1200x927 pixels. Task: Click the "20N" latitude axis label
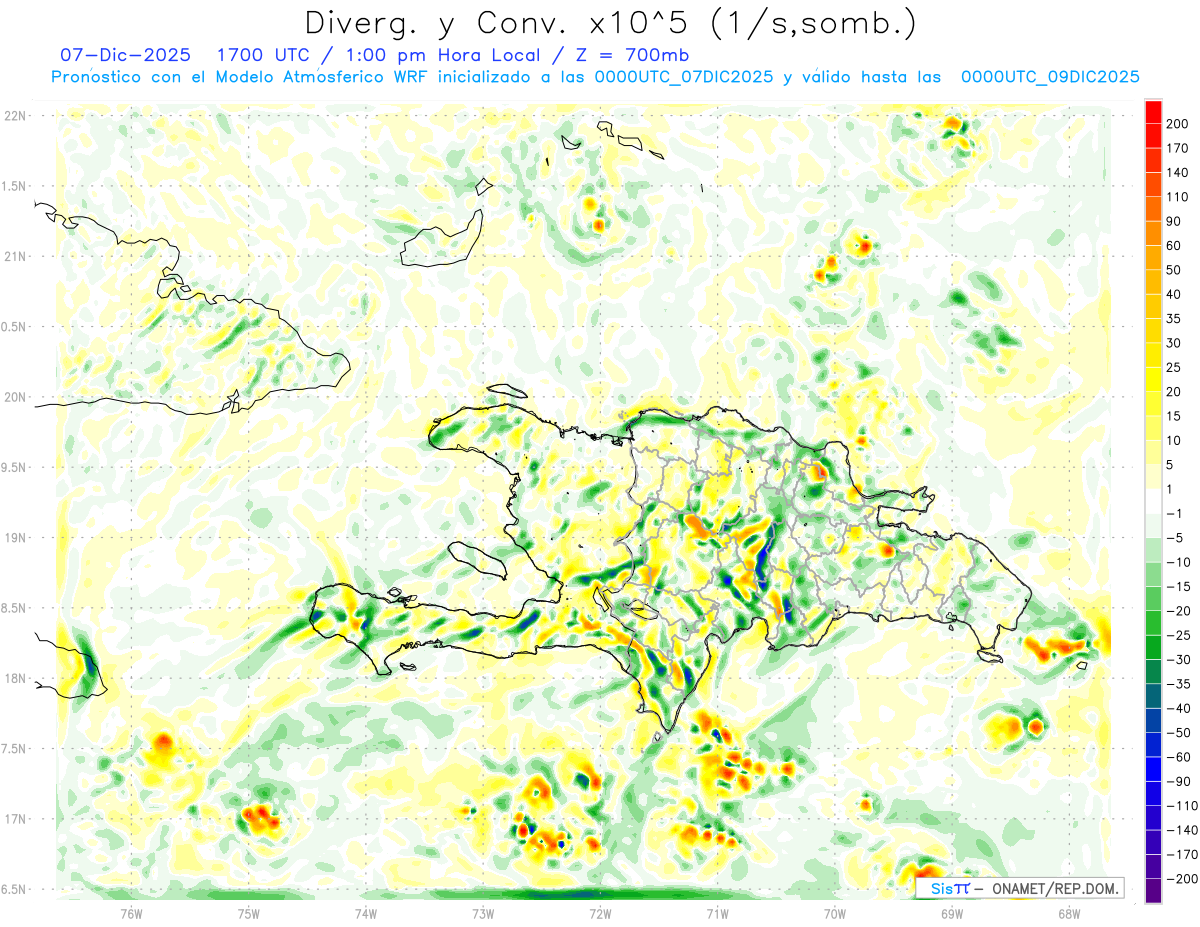[x=14, y=397]
